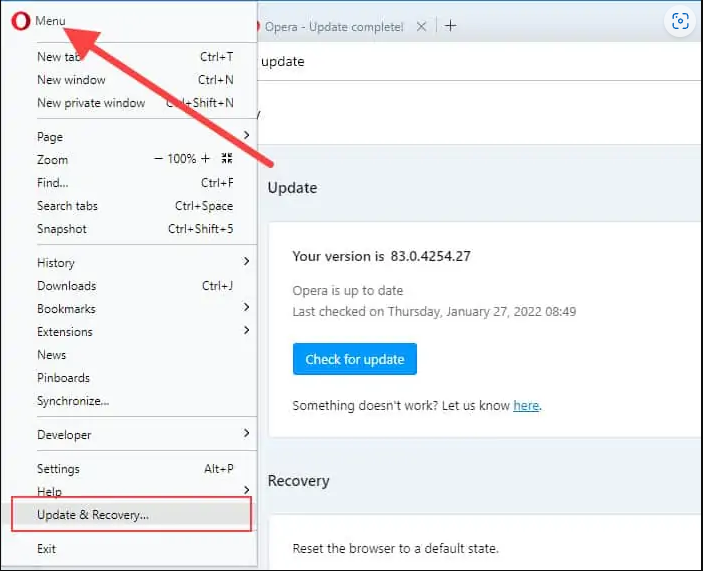Choose New window from the menu

(135, 80)
